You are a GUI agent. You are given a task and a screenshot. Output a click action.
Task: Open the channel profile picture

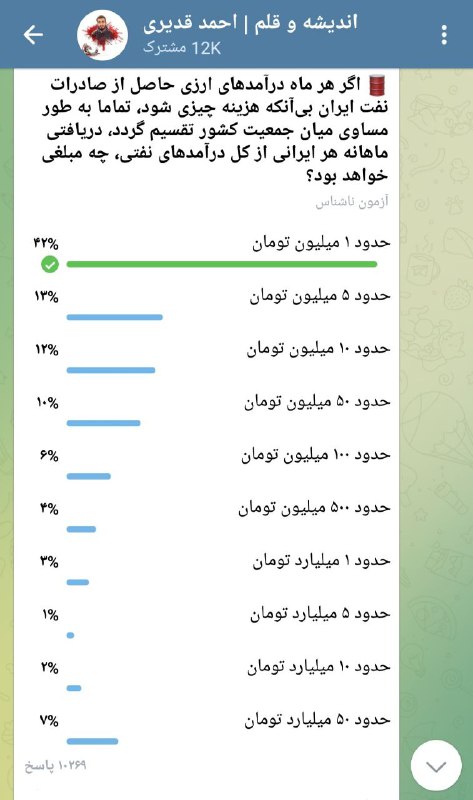pos(102,35)
